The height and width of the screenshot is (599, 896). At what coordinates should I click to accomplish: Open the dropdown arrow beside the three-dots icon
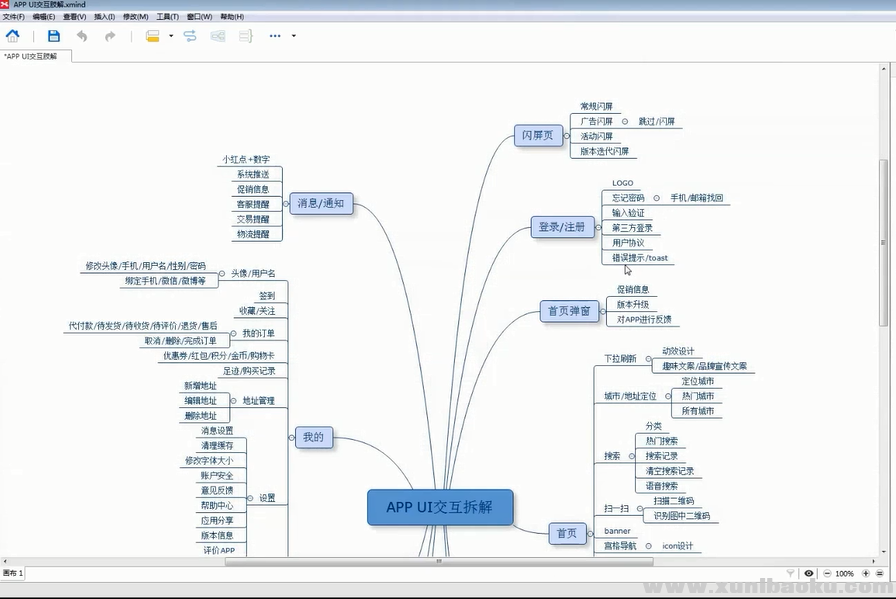click(293, 36)
